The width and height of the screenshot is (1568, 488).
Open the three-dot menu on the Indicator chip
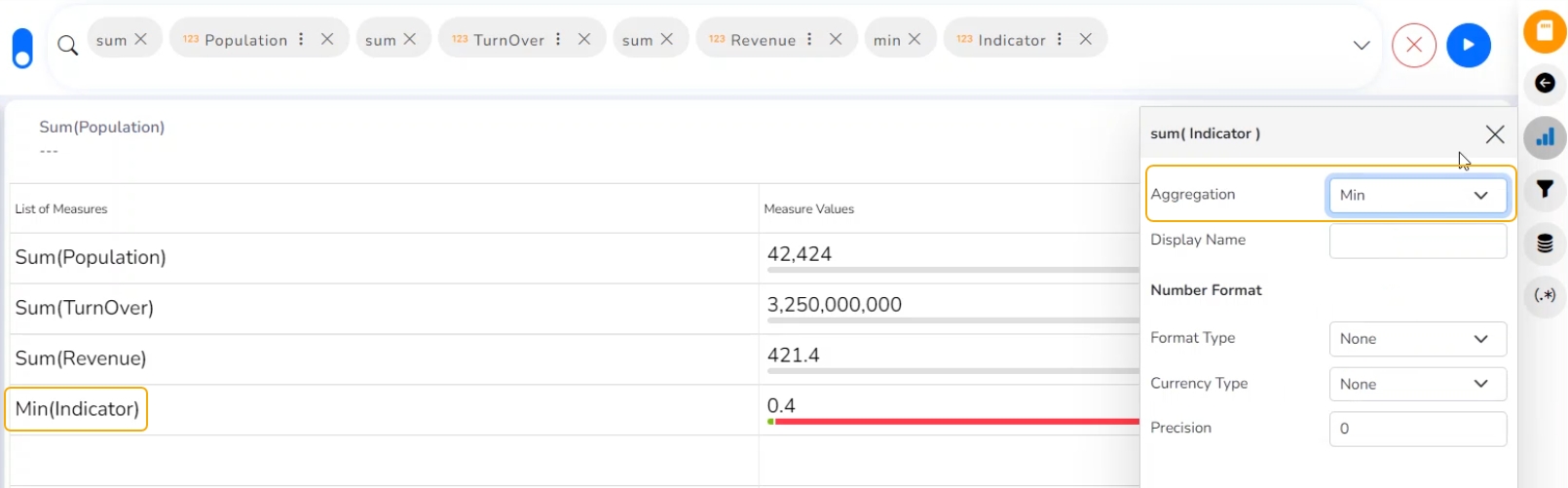(1060, 39)
